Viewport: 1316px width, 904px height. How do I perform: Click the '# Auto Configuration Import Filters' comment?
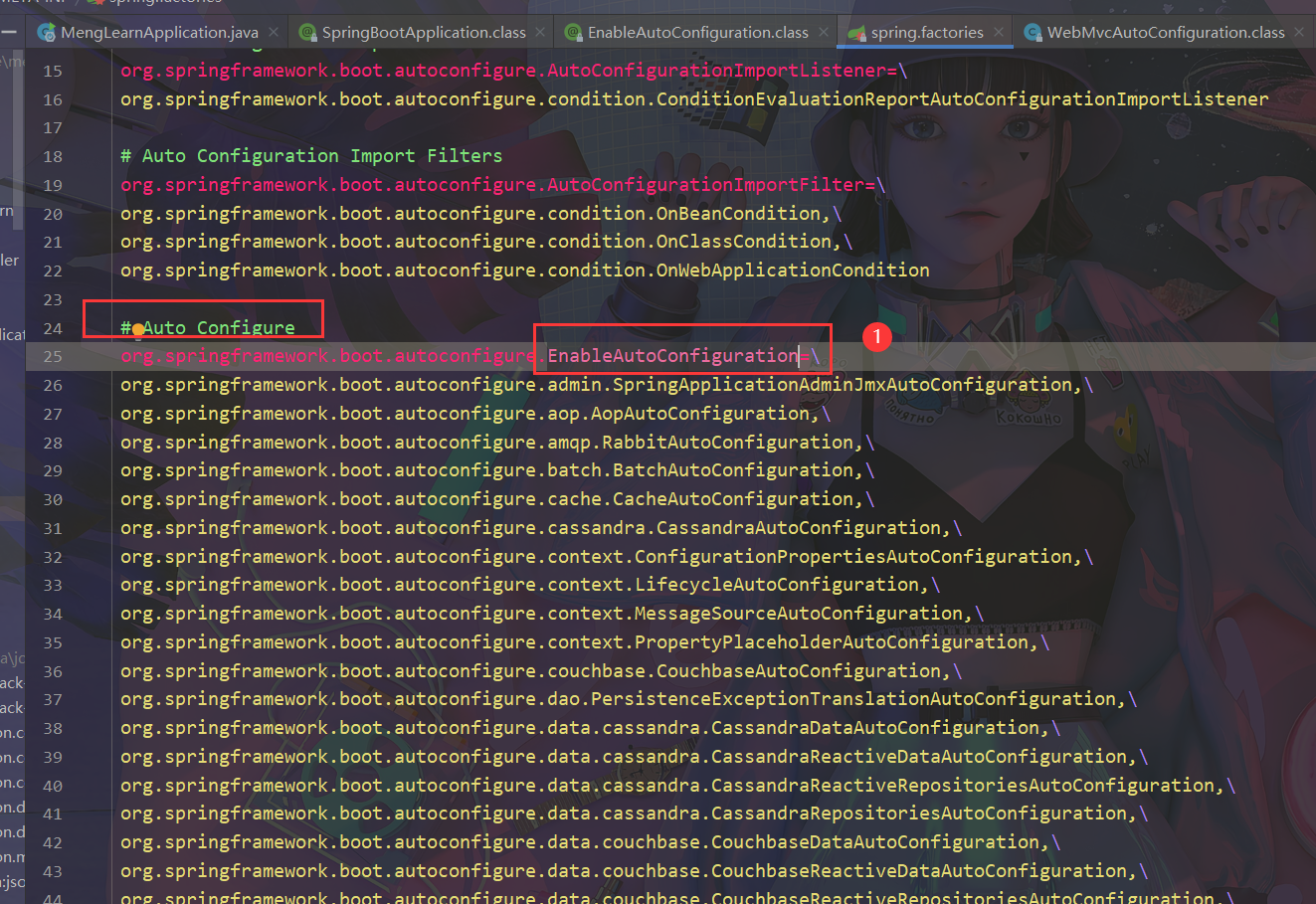[311, 156]
